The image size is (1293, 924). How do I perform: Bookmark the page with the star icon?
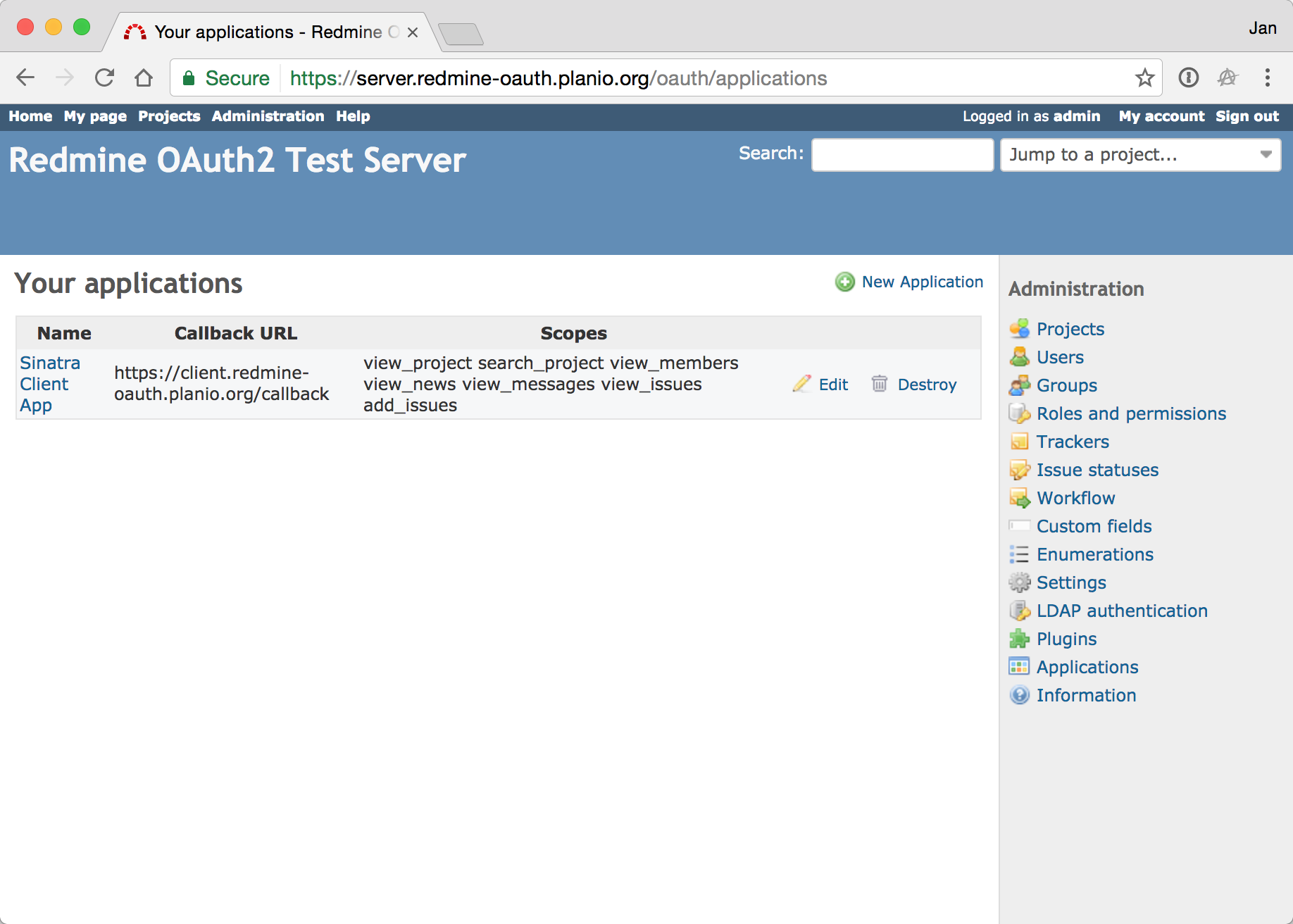(1144, 77)
